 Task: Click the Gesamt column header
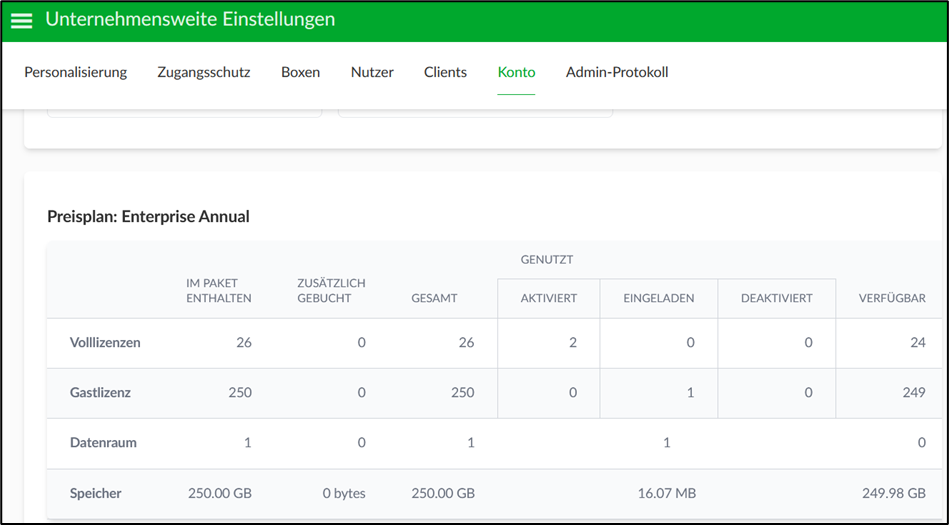(434, 298)
